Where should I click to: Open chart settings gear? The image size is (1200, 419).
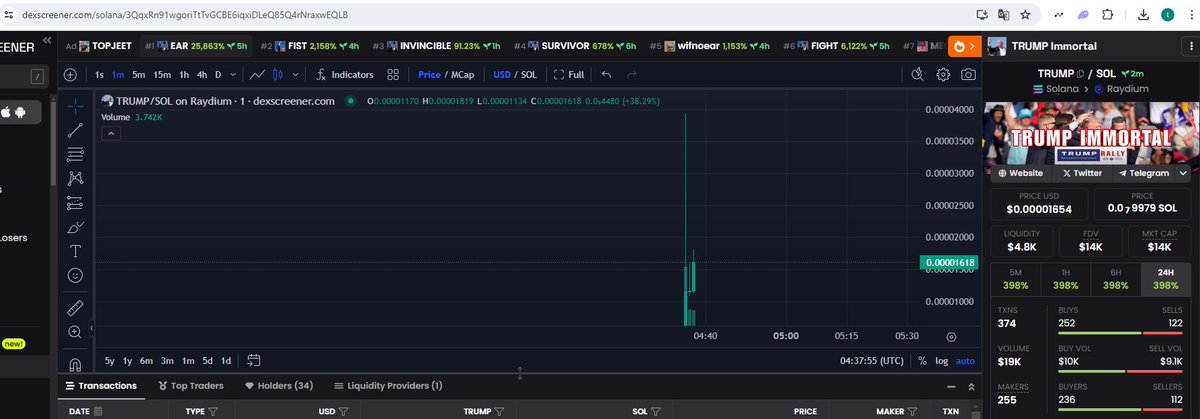(943, 74)
